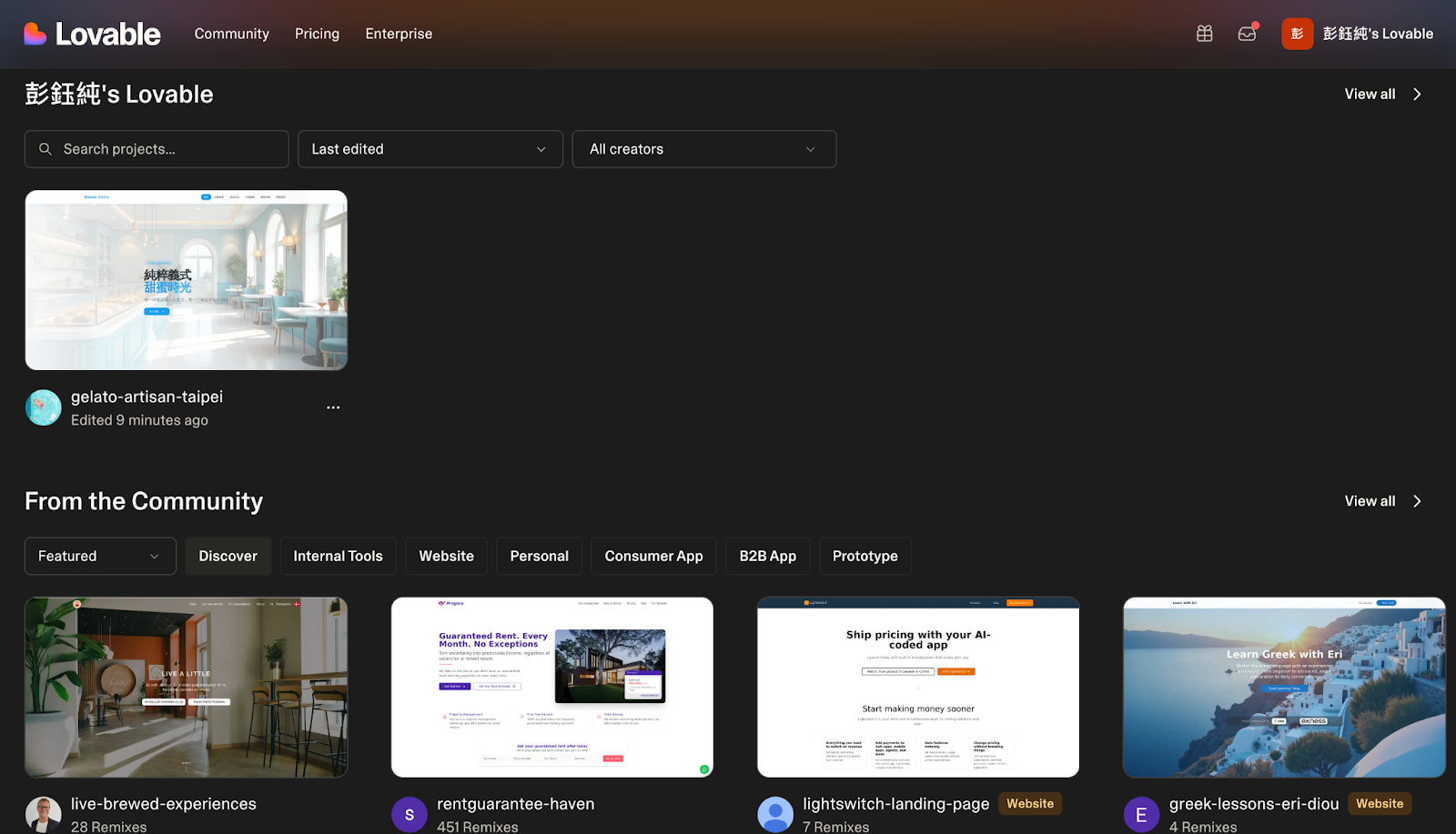Open the gift rewards icon
Image resolution: width=1456 pixels, height=834 pixels.
point(1204,34)
